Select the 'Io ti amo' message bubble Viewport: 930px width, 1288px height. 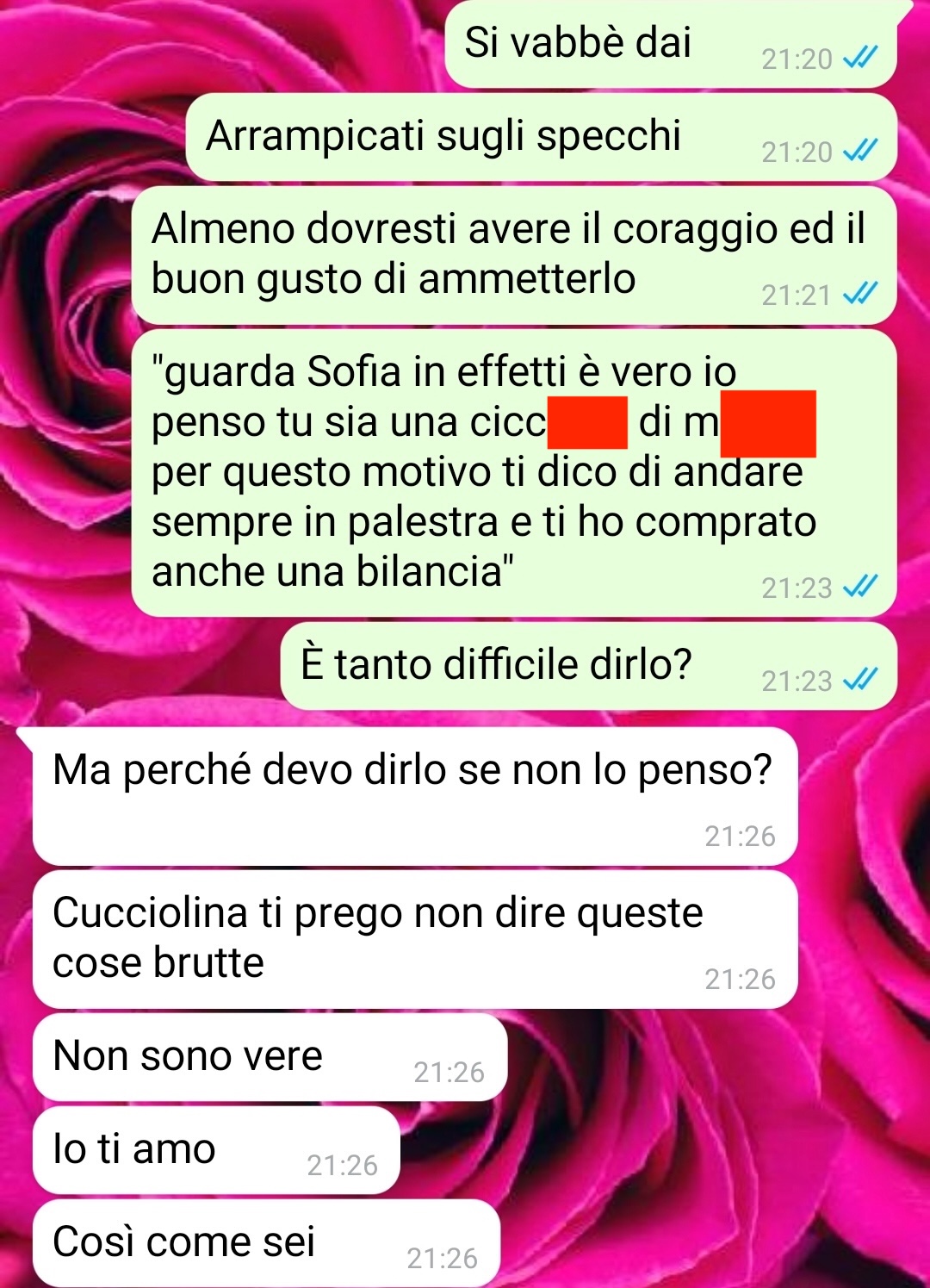pos(216,1150)
